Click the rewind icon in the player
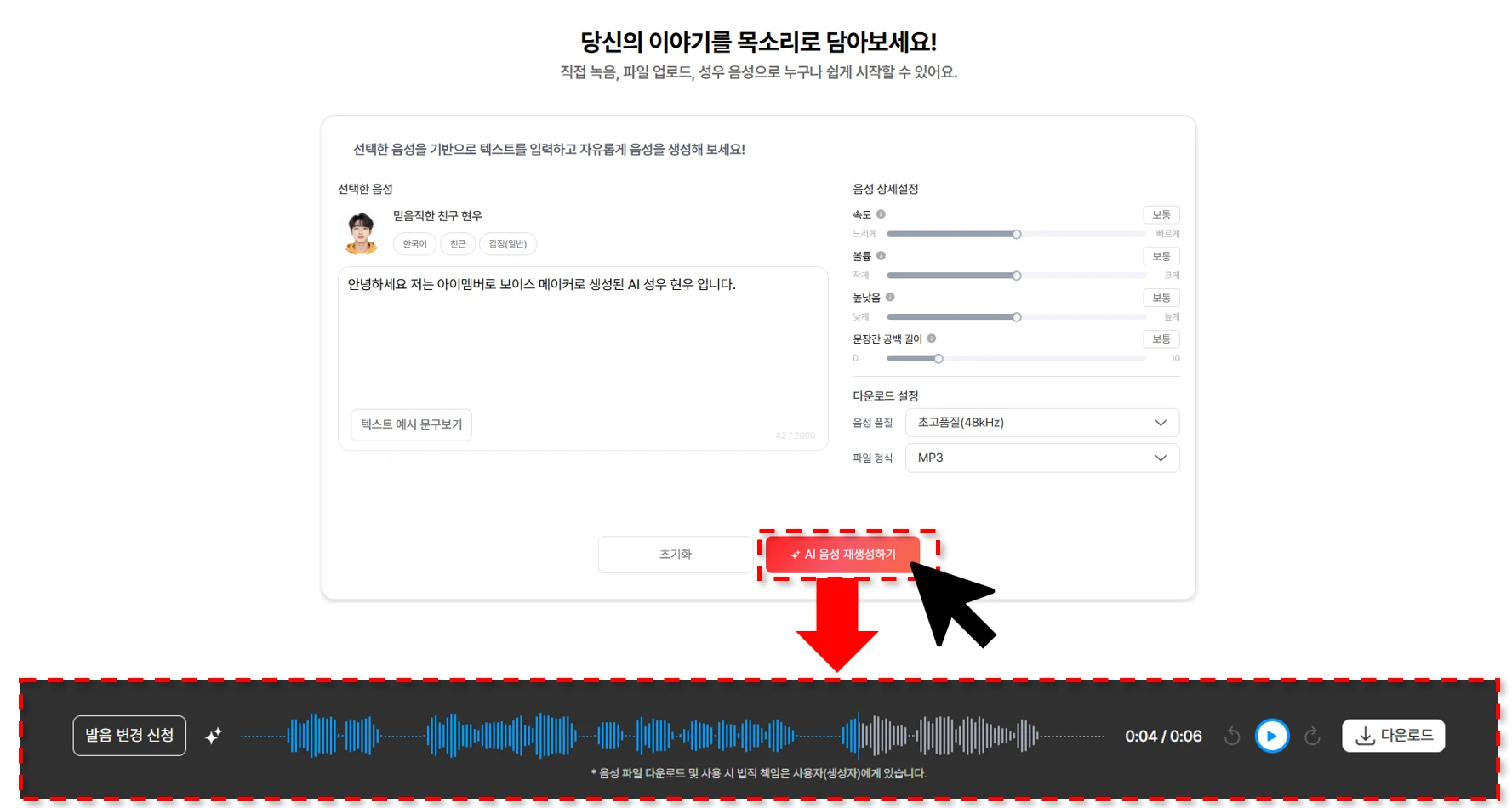Image resolution: width=1512 pixels, height=808 pixels. pyautogui.click(x=1231, y=736)
